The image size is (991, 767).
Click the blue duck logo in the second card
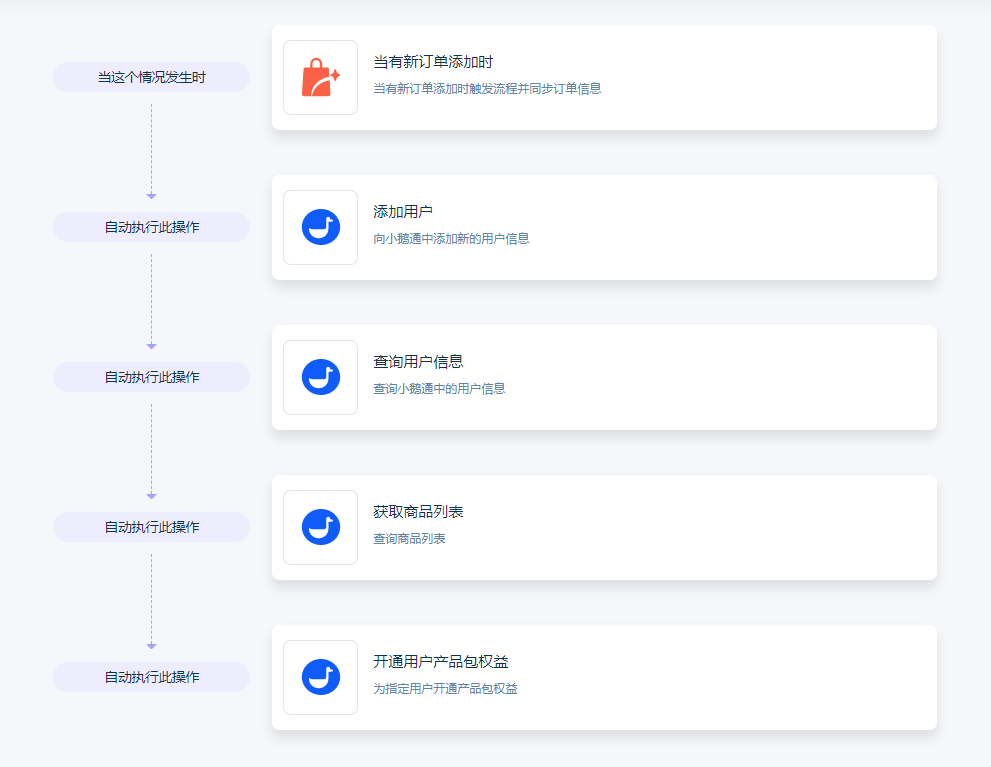320,227
